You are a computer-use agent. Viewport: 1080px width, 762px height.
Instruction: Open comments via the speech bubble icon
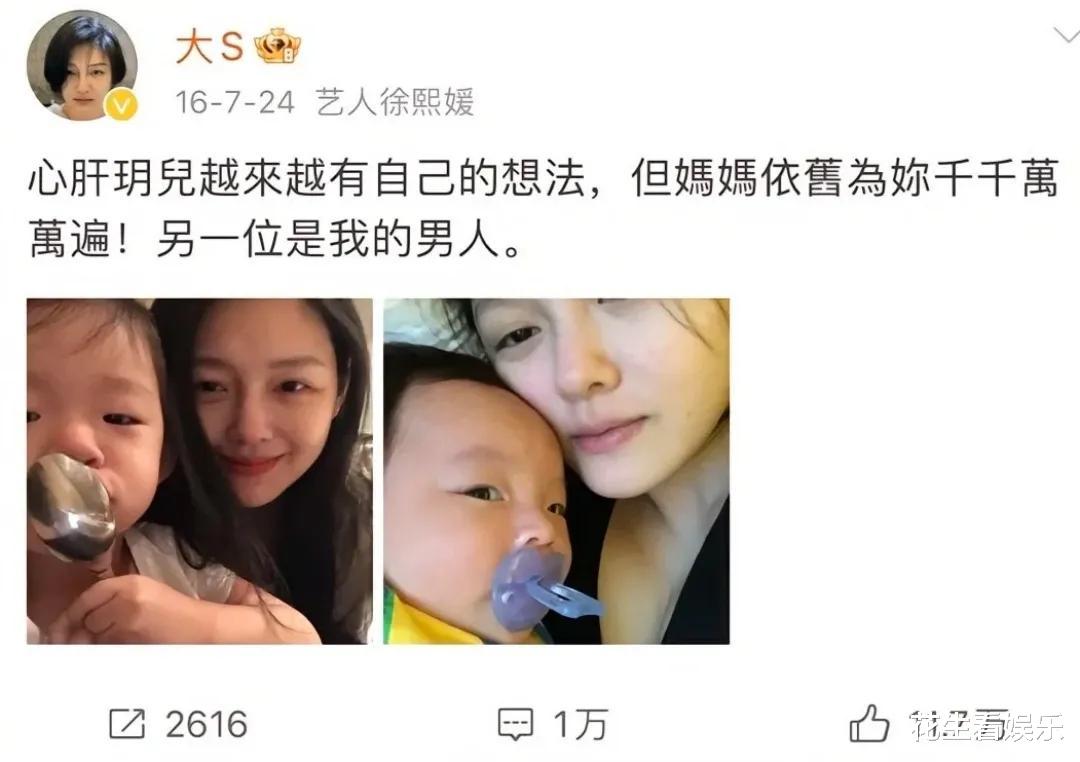pyautogui.click(x=515, y=725)
